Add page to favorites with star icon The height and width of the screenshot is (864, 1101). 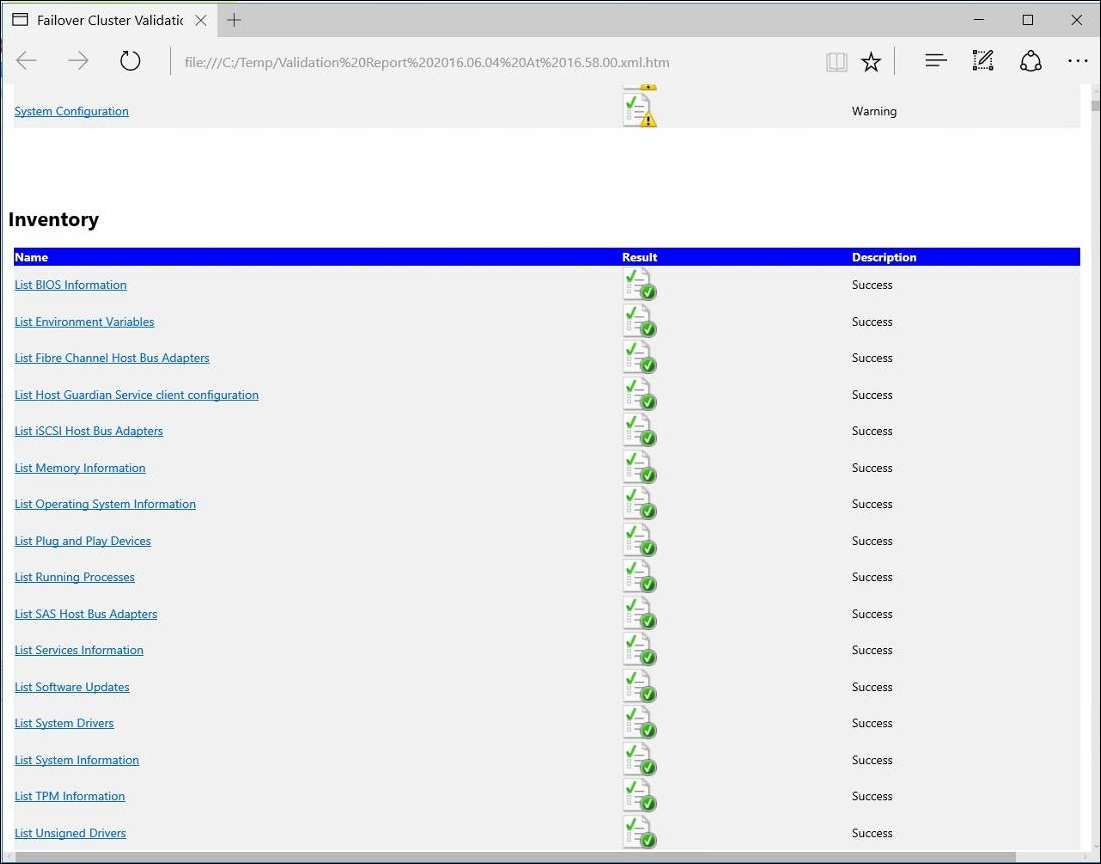[871, 62]
